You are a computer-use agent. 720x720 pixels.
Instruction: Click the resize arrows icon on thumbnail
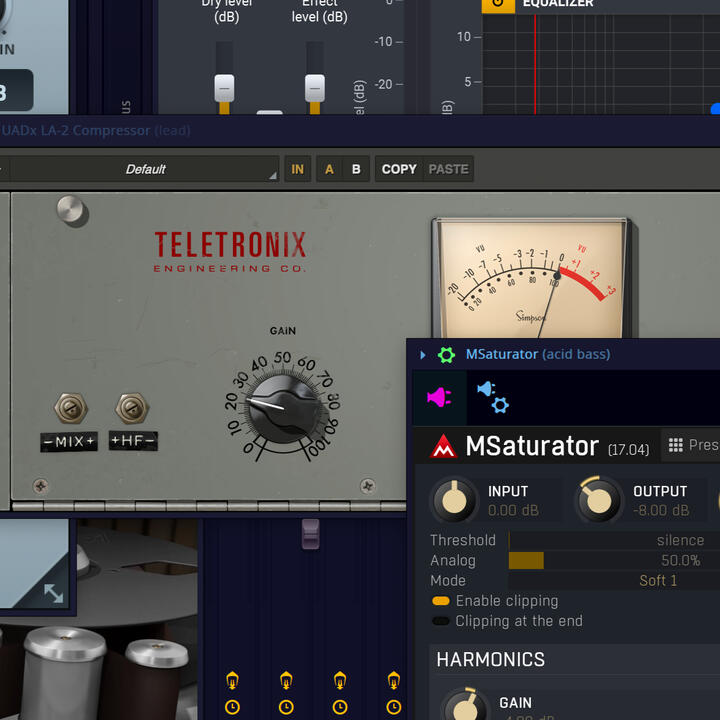pos(52,593)
